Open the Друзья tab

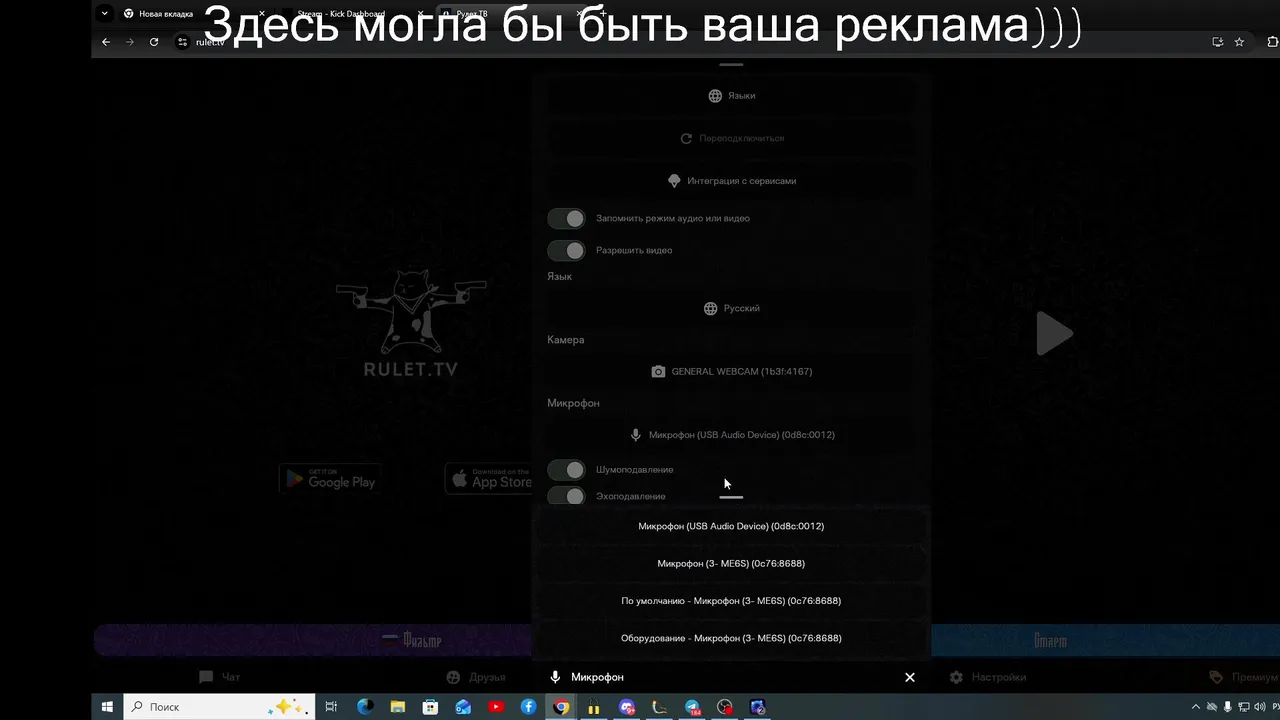(x=476, y=677)
